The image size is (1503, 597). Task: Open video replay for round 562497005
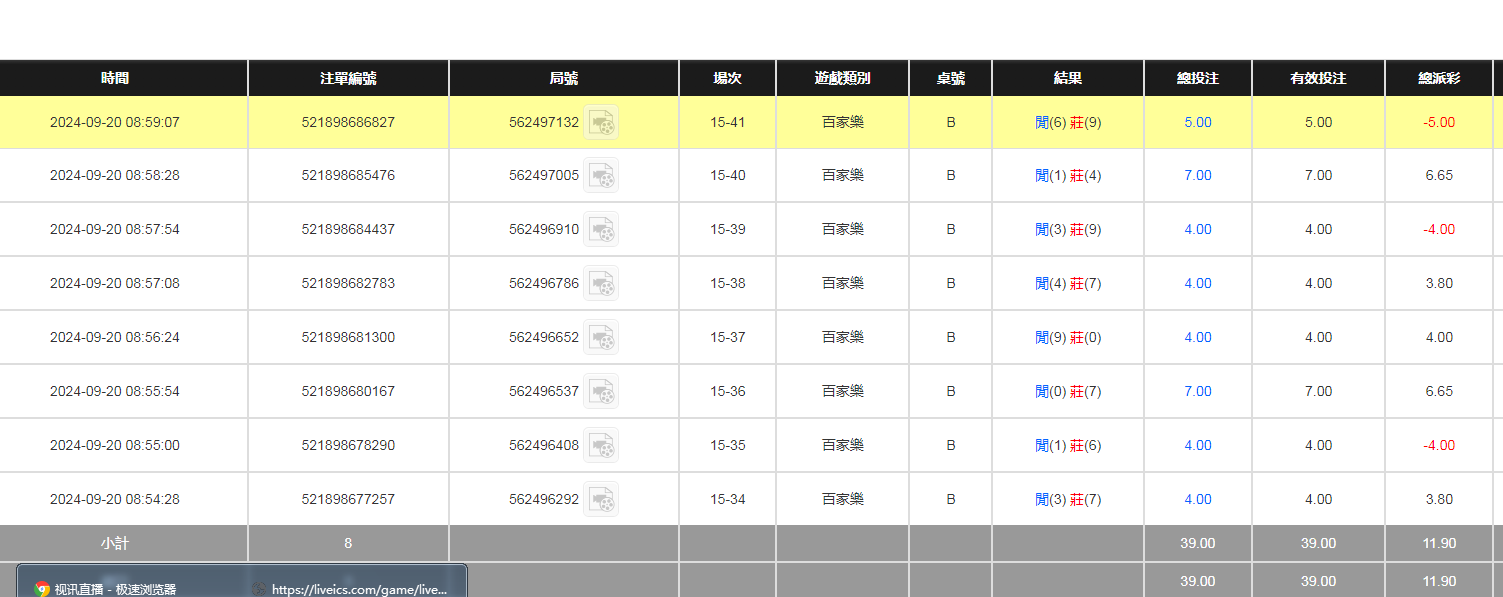[x=601, y=176]
